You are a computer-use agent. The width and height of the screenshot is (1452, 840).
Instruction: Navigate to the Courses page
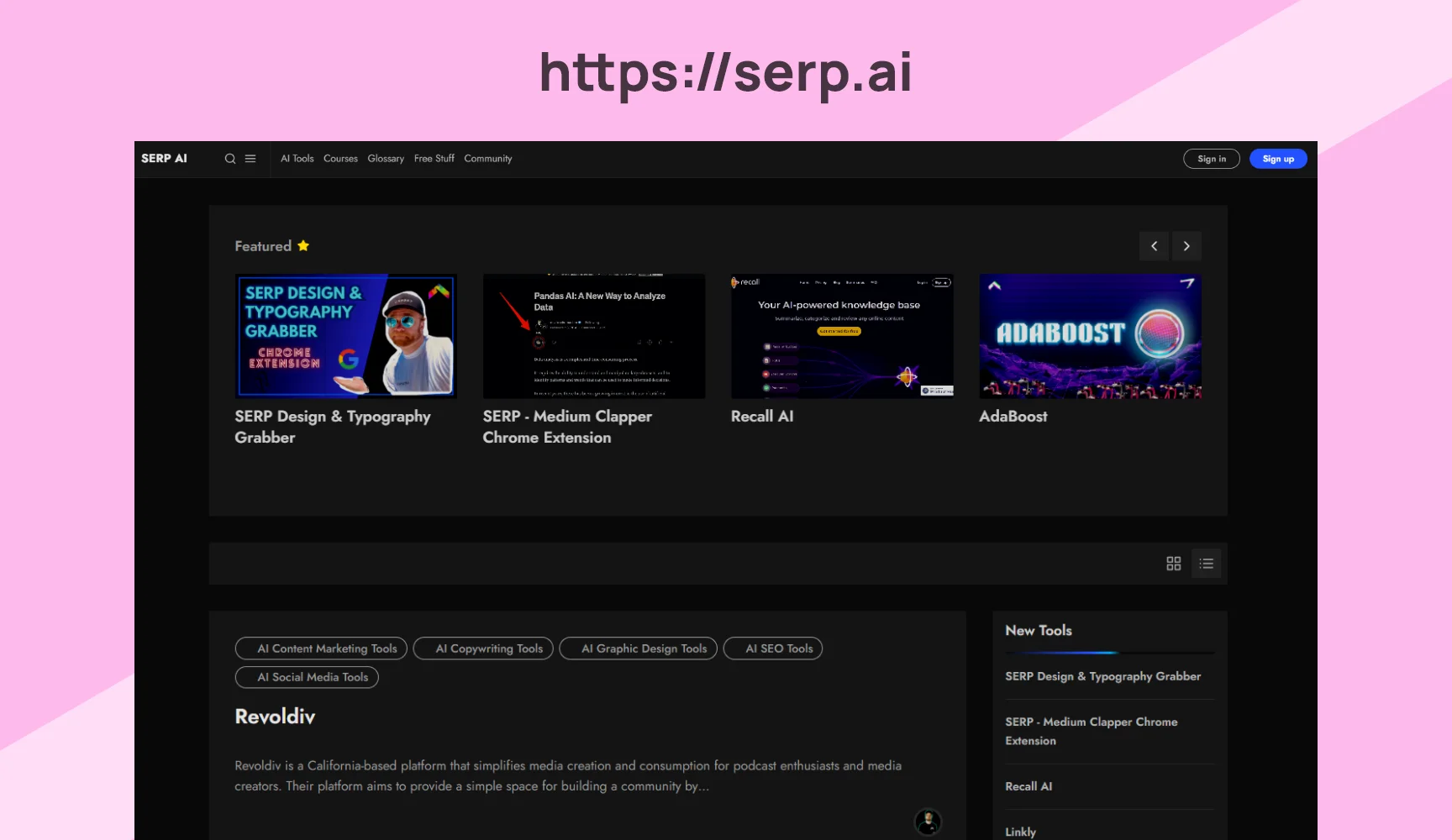click(x=340, y=159)
